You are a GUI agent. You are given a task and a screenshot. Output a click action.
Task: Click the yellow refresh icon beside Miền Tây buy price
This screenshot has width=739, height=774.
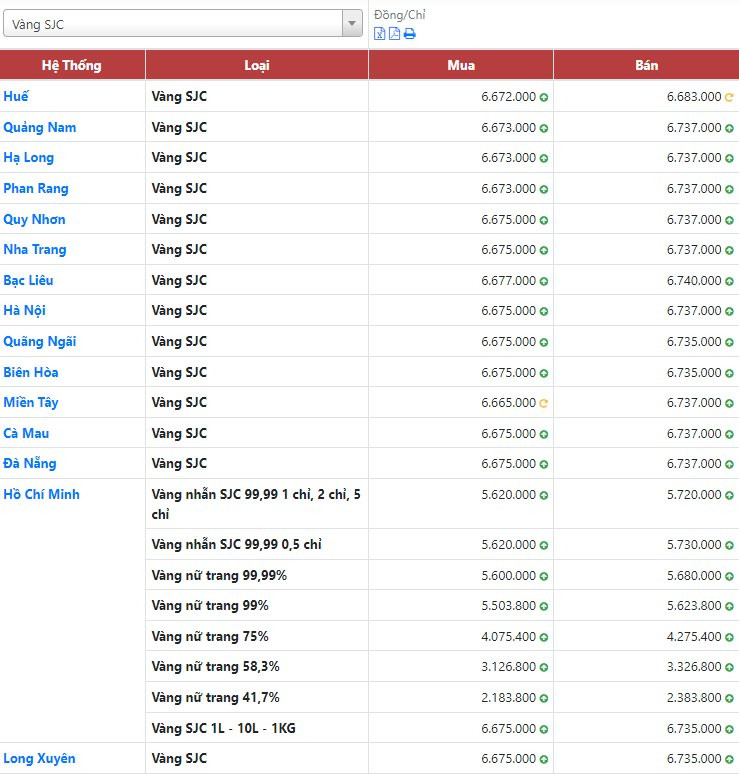544,403
